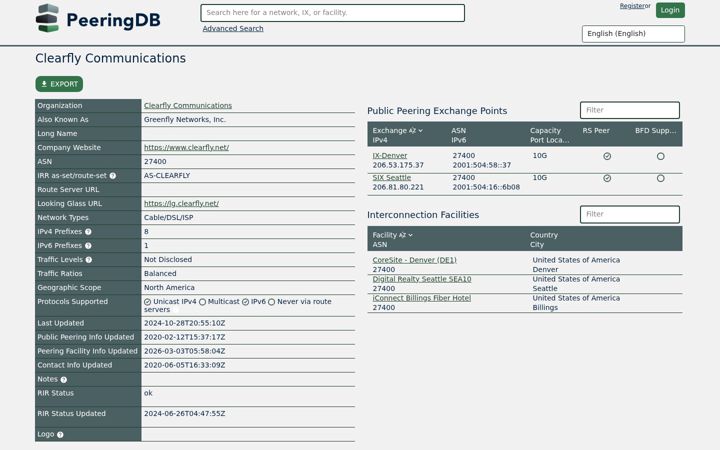Open the Register link
Viewport: 720px width, 450px height.
(x=632, y=6)
